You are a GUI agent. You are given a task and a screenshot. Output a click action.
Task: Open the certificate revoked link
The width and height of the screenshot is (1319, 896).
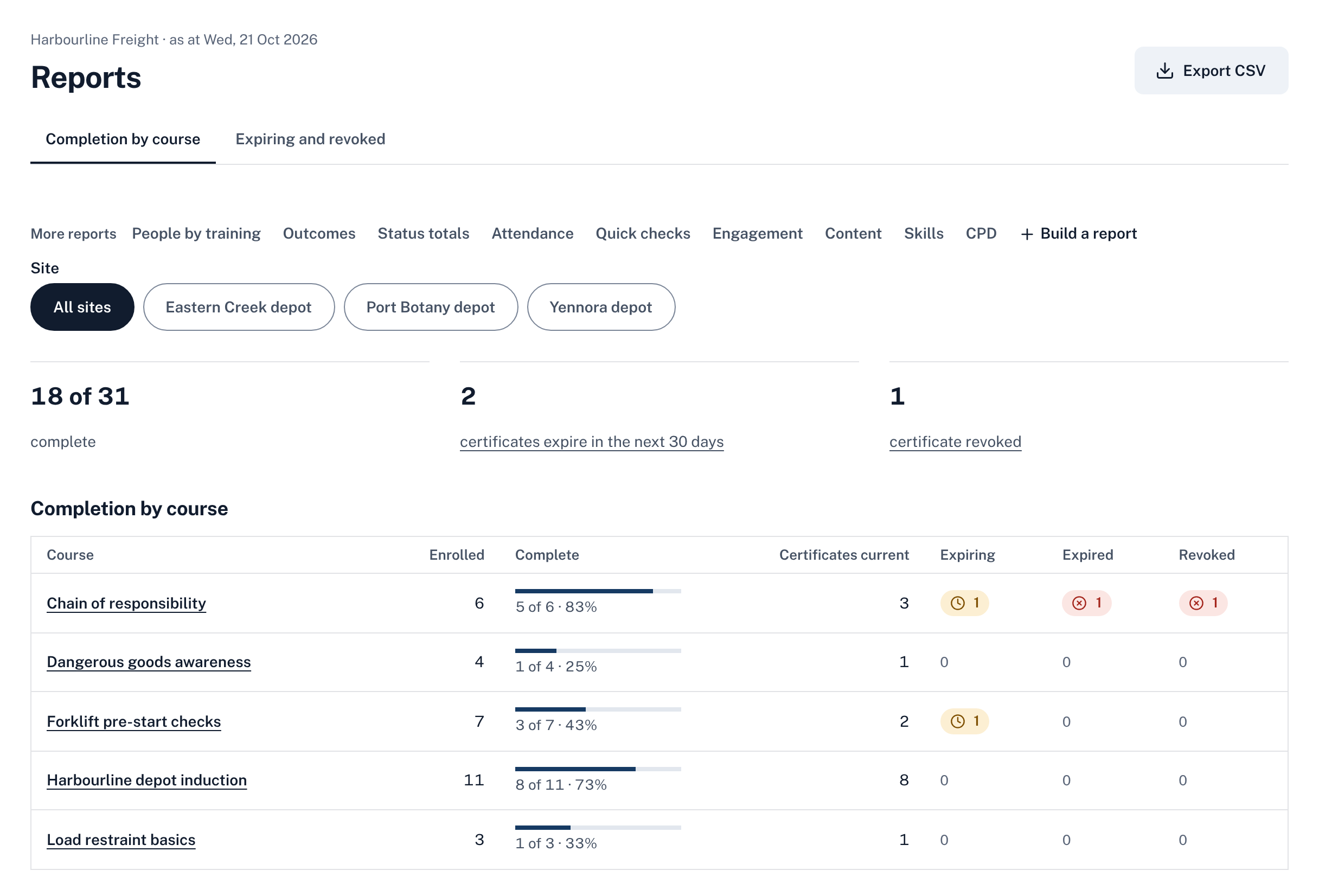point(955,441)
